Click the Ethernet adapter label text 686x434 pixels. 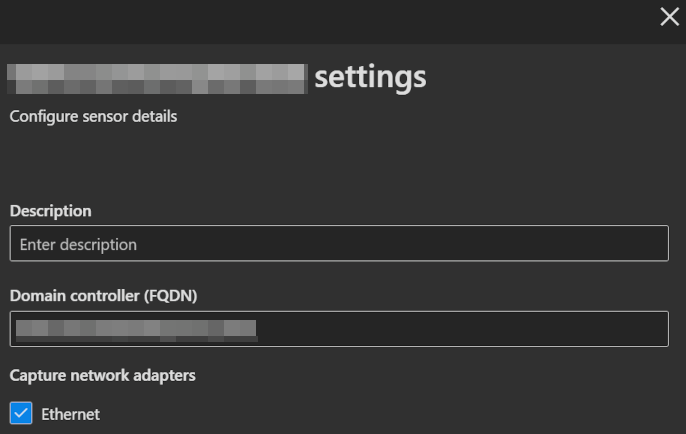(x=70, y=414)
